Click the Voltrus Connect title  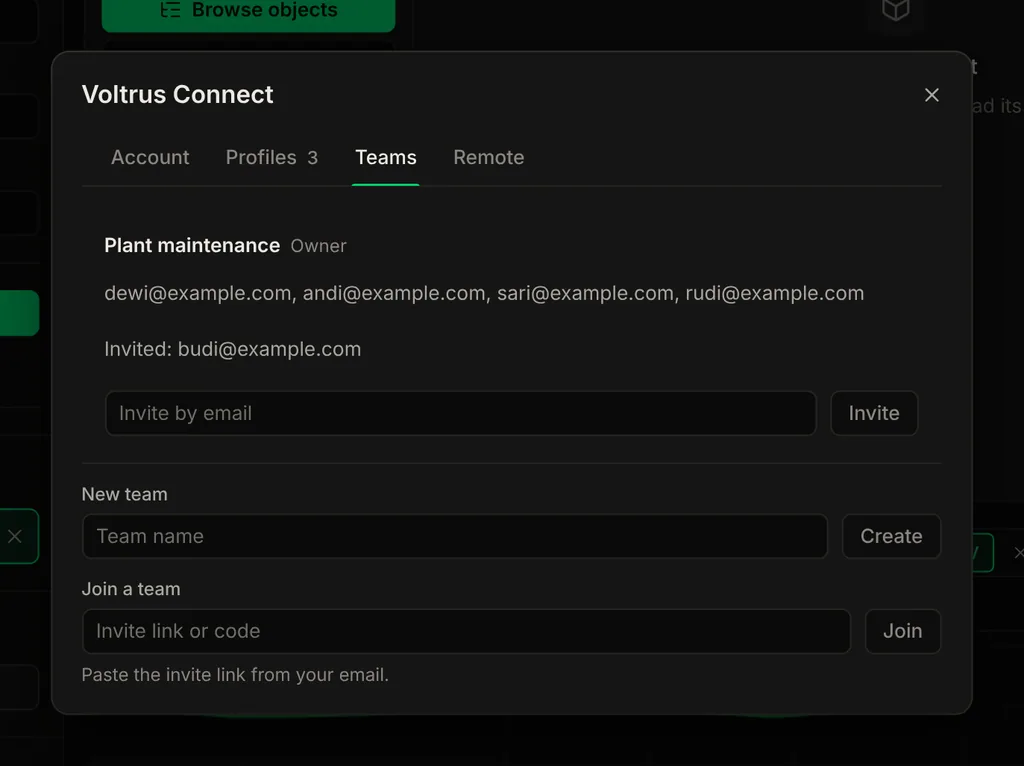point(177,95)
